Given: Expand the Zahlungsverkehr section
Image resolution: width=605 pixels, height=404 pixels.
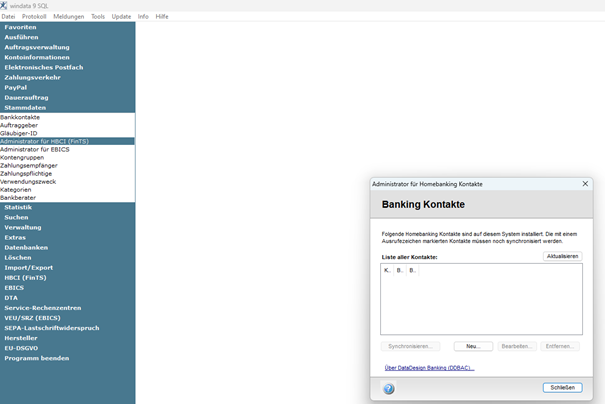Looking at the screenshot, I should tap(32, 78).
